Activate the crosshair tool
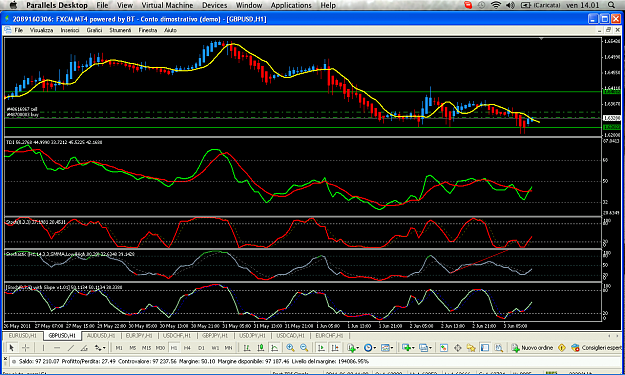The width and height of the screenshot is (625, 375). pyautogui.click(x=26, y=348)
